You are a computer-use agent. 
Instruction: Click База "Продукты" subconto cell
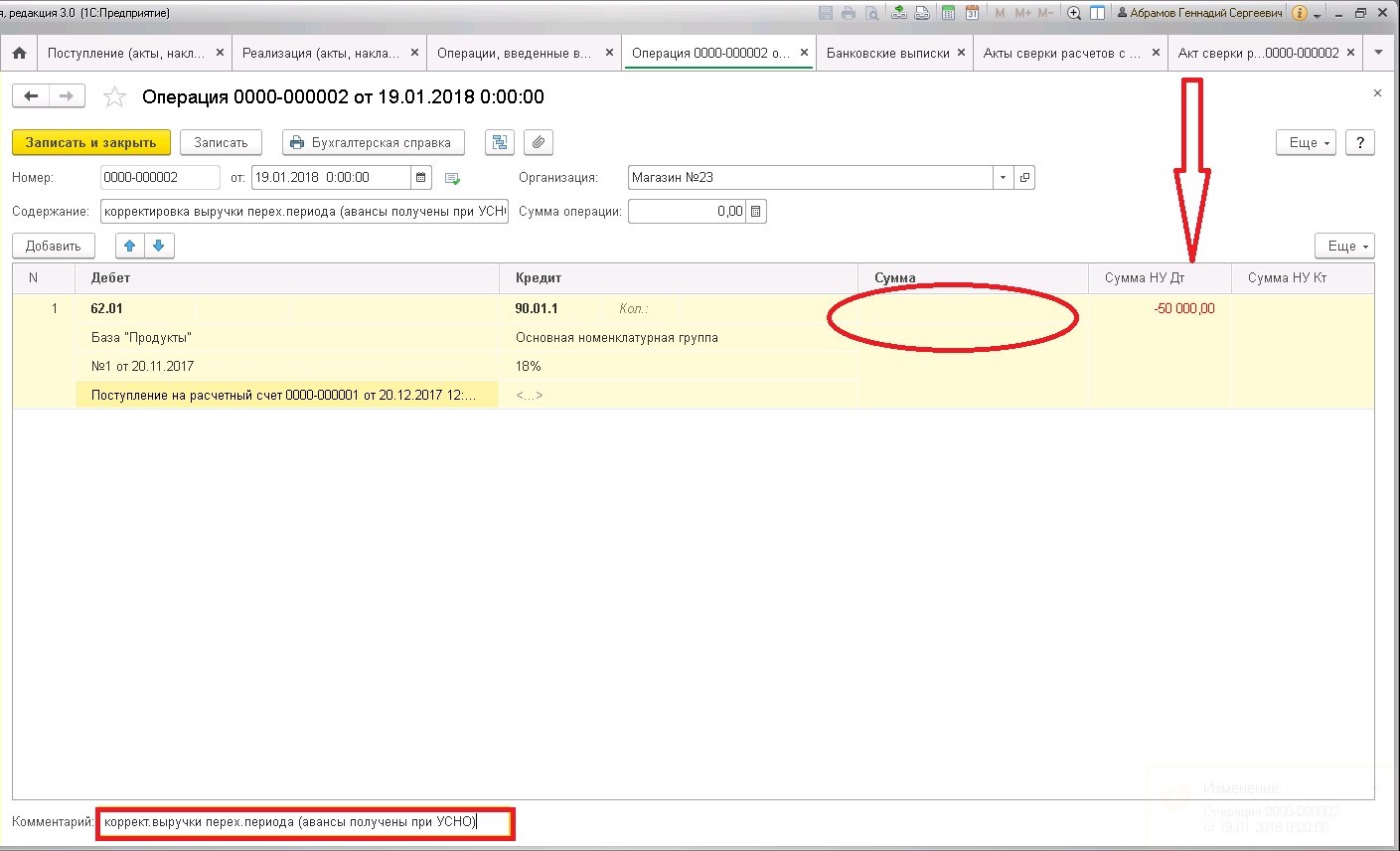click(x=287, y=338)
